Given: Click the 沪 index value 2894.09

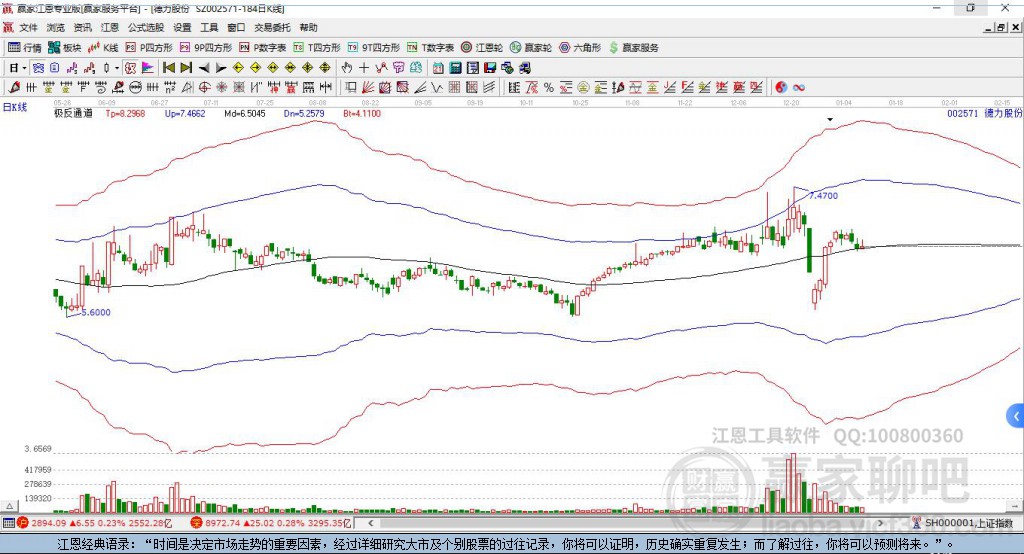Looking at the screenshot, I should (48, 523).
